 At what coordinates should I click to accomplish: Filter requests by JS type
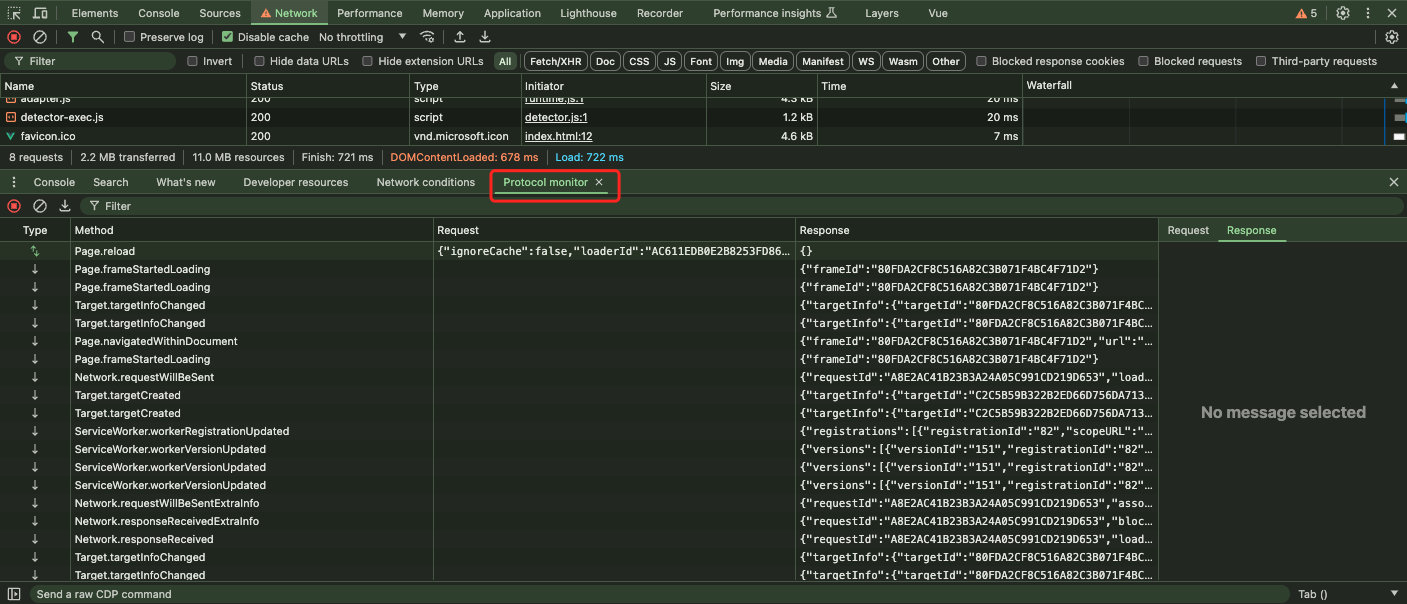(670, 61)
